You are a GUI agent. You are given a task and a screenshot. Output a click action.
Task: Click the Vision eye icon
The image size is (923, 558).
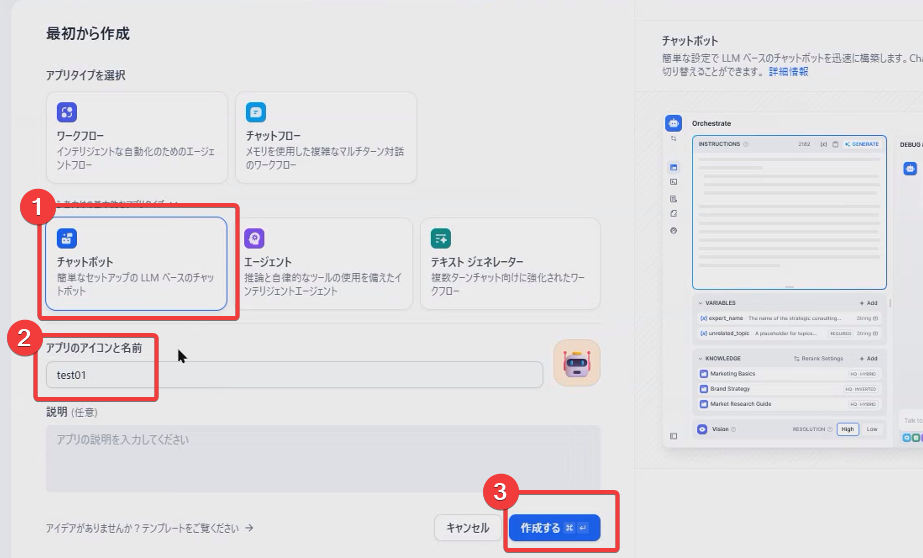point(702,429)
